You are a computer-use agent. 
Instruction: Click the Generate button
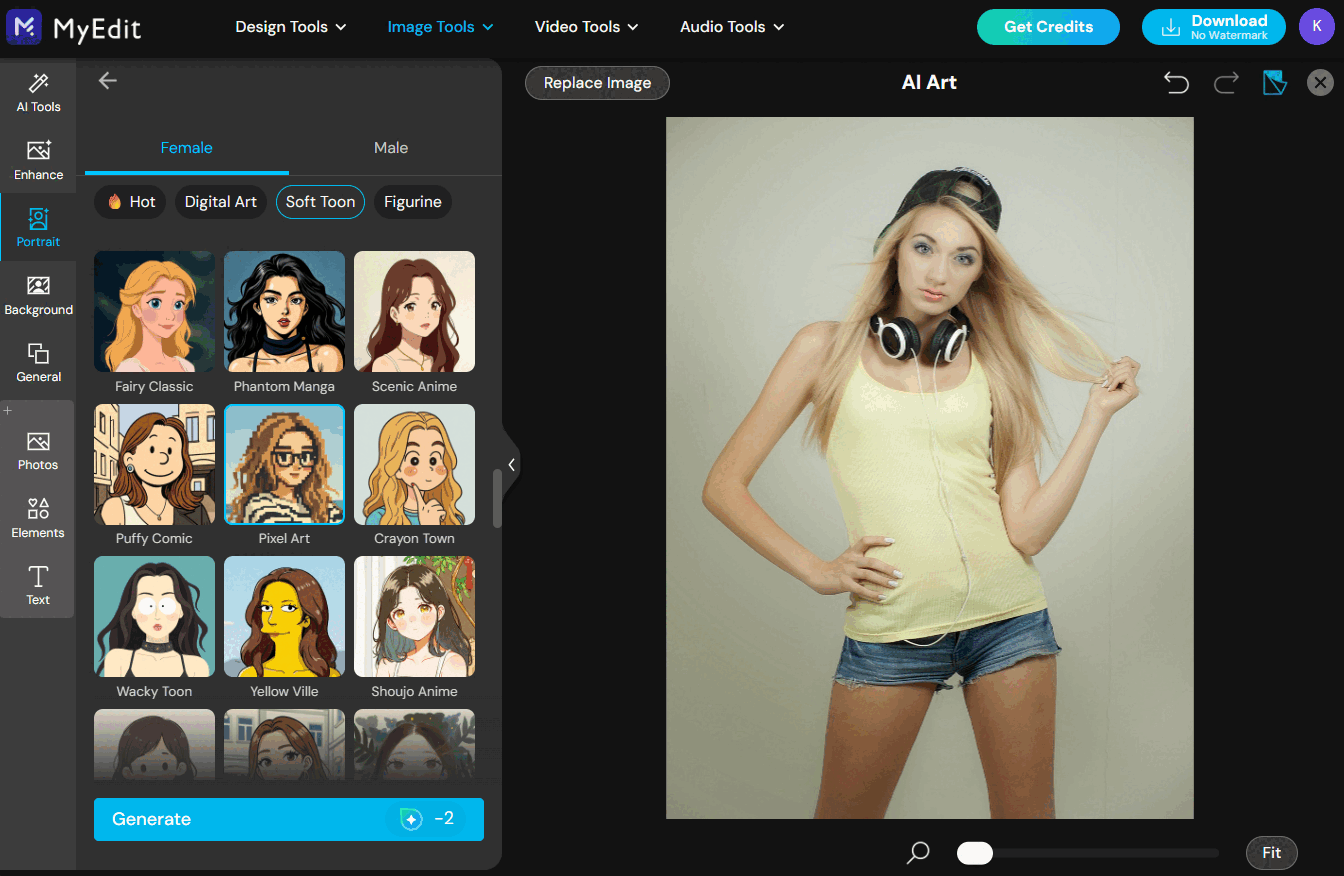pos(288,818)
